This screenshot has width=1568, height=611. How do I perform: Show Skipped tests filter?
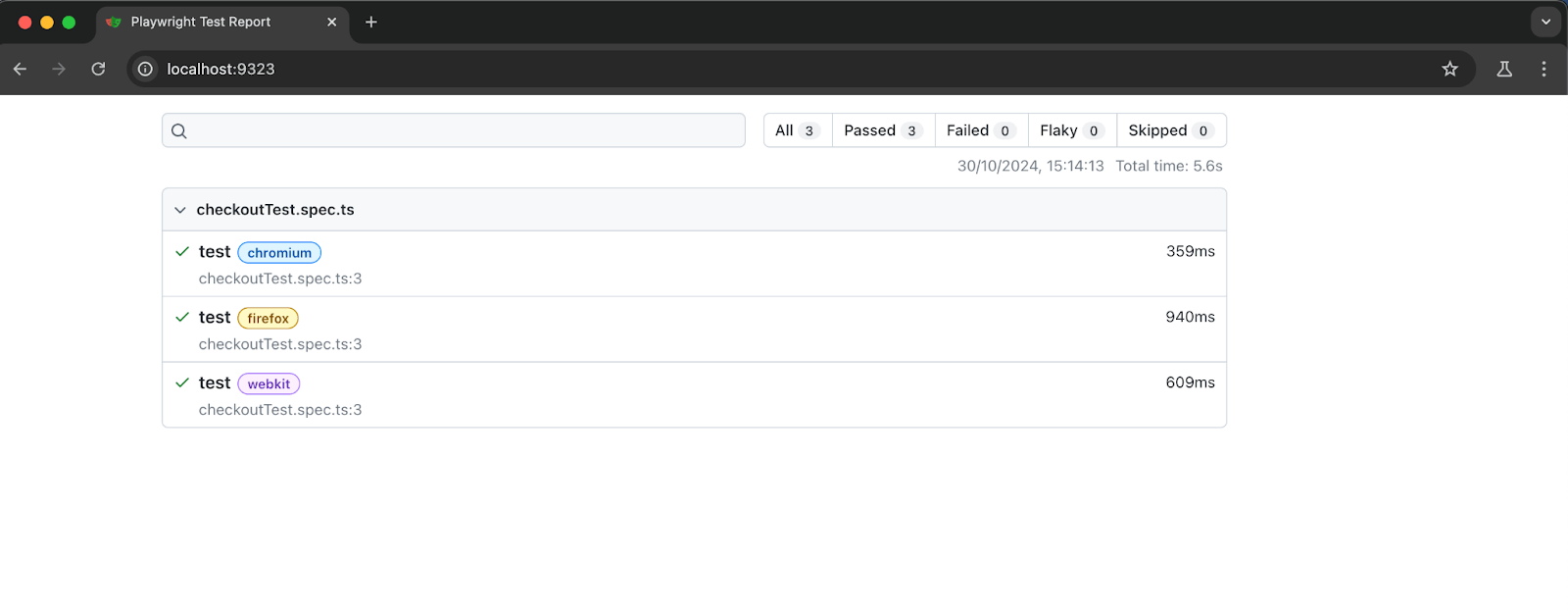[1170, 130]
